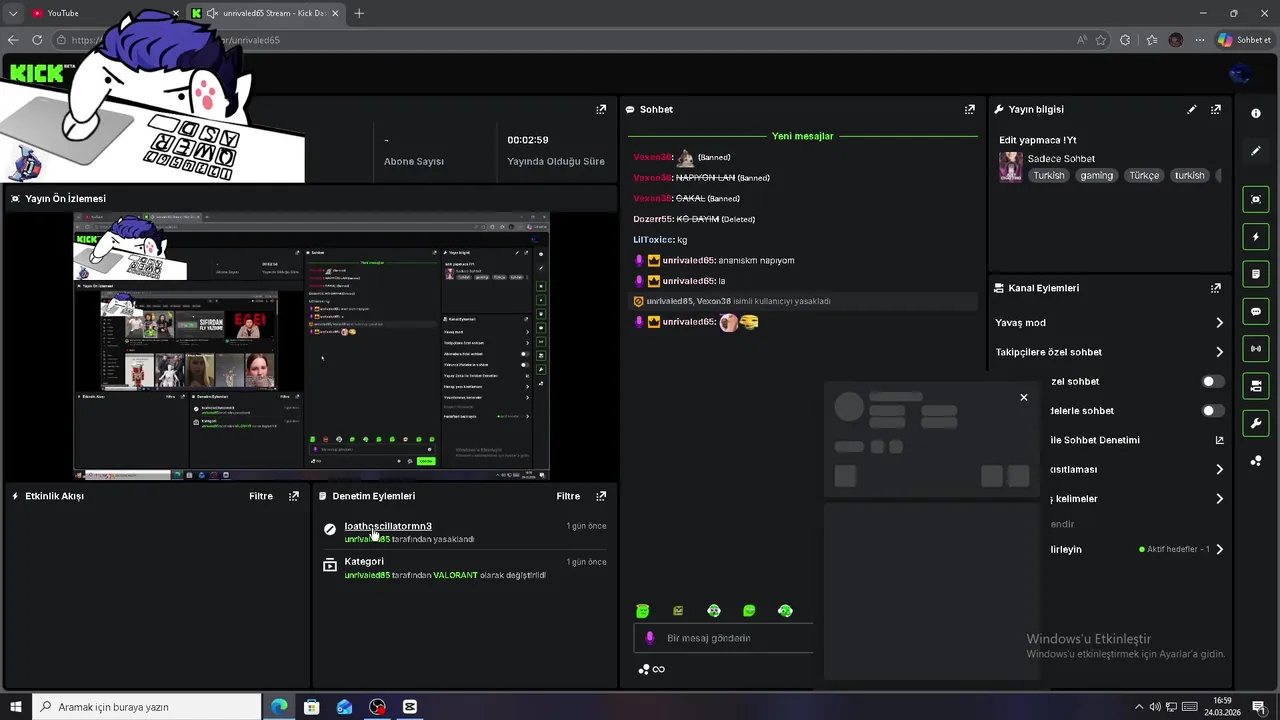Viewport: 1280px width, 720px height.
Task: Click the Sadece Sohbet category thumbnail
Action: (x=1011, y=166)
